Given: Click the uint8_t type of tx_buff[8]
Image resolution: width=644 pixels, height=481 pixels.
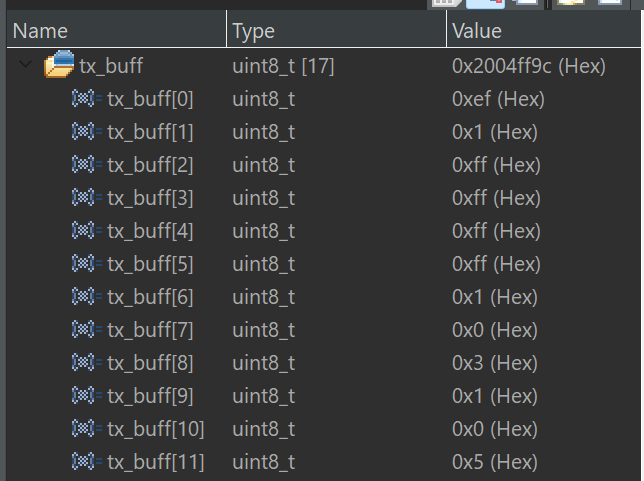Looking at the screenshot, I should point(264,363).
